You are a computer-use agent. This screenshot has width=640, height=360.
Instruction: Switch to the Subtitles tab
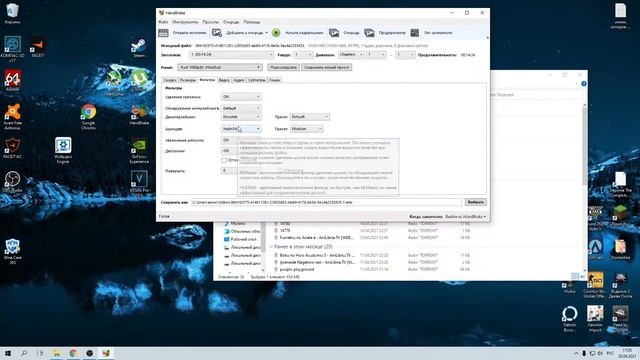257,80
